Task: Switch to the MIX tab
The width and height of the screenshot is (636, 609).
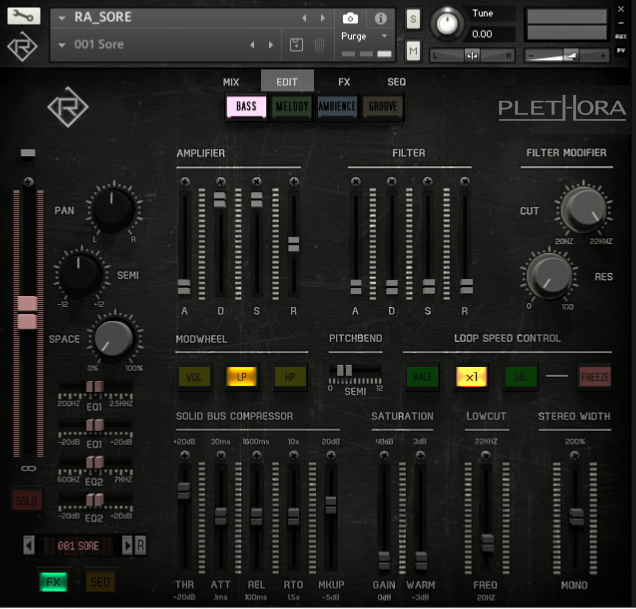Action: coord(231,82)
